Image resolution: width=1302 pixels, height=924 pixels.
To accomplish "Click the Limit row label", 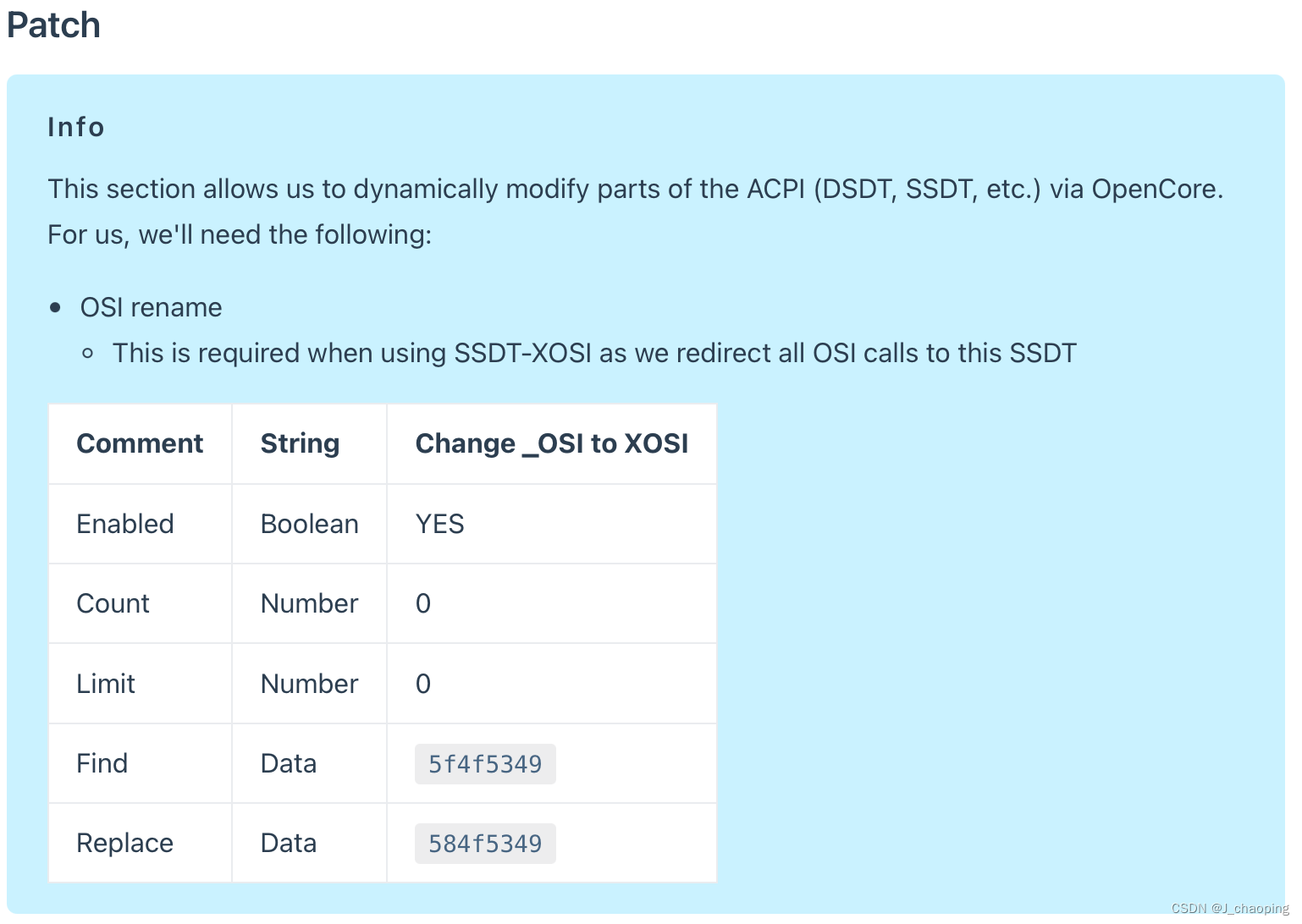I will point(106,684).
